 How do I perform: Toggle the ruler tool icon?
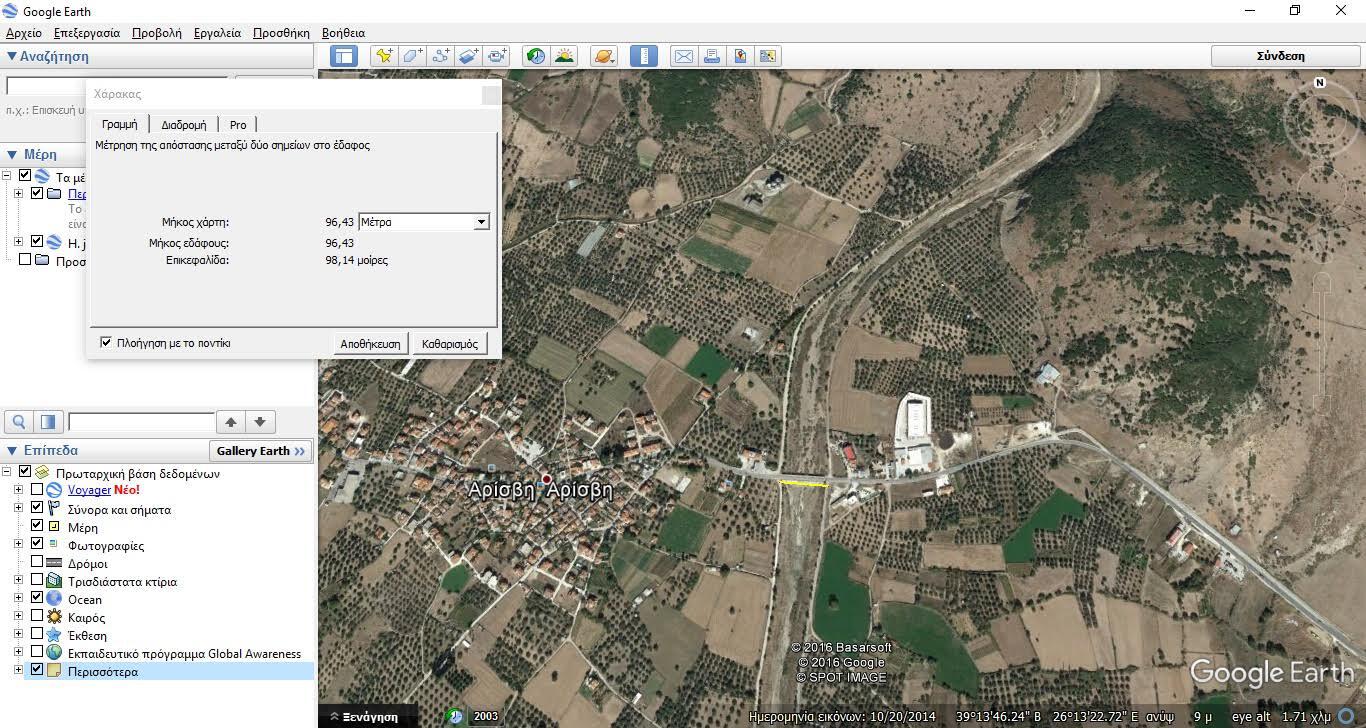click(x=644, y=56)
